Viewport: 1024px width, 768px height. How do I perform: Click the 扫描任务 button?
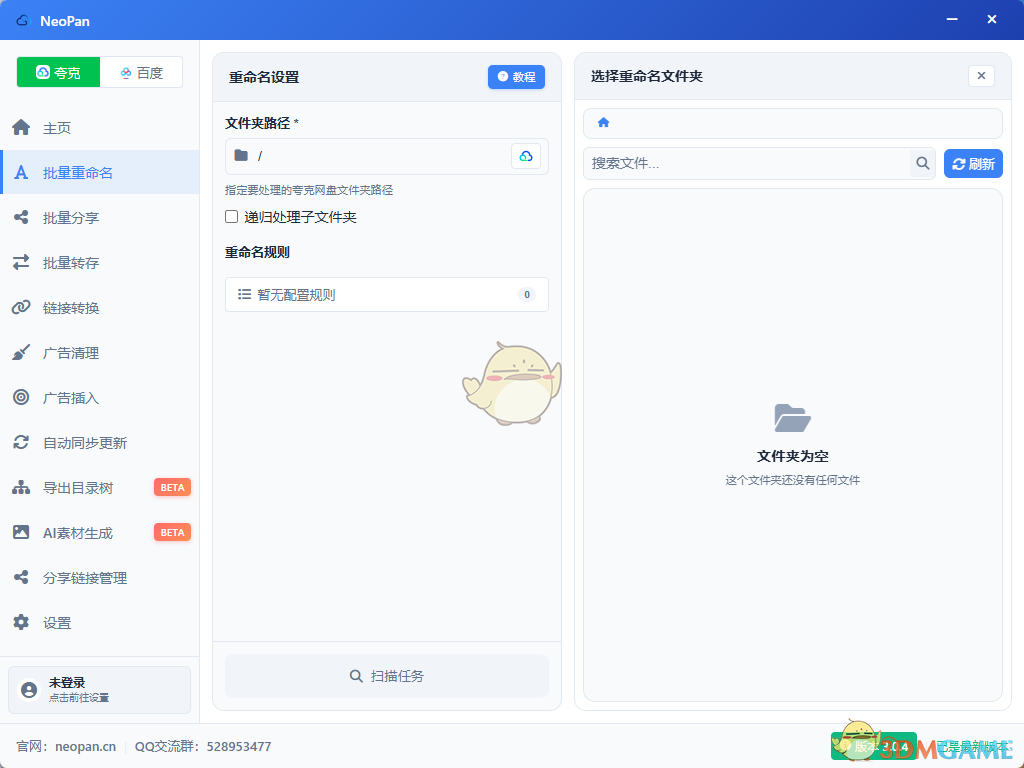point(386,676)
